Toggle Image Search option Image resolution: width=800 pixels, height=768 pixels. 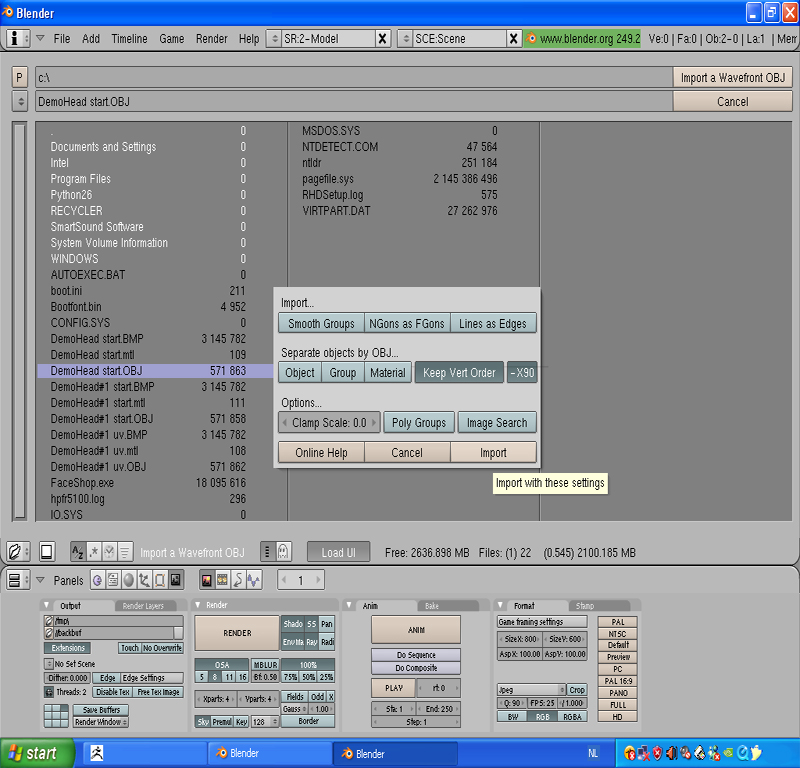click(x=497, y=423)
